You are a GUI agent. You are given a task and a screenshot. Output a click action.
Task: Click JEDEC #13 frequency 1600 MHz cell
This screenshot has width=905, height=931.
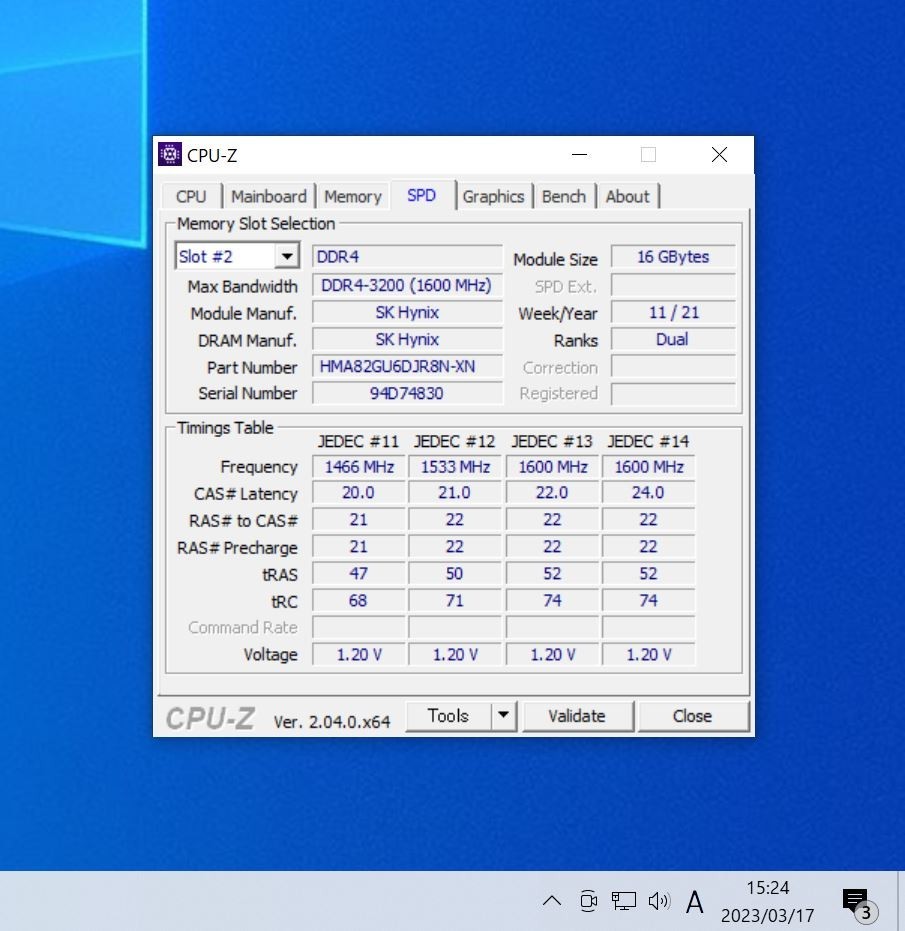tap(552, 467)
